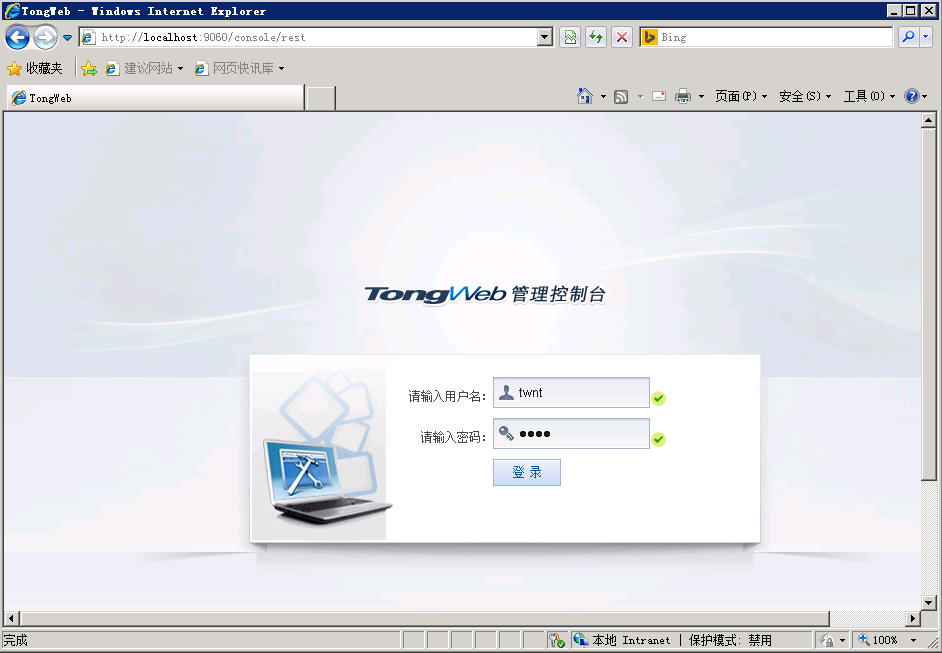Viewport: 942px width, 653px height.
Task: Click the Internet Explorer title bar icon
Action: point(11,11)
